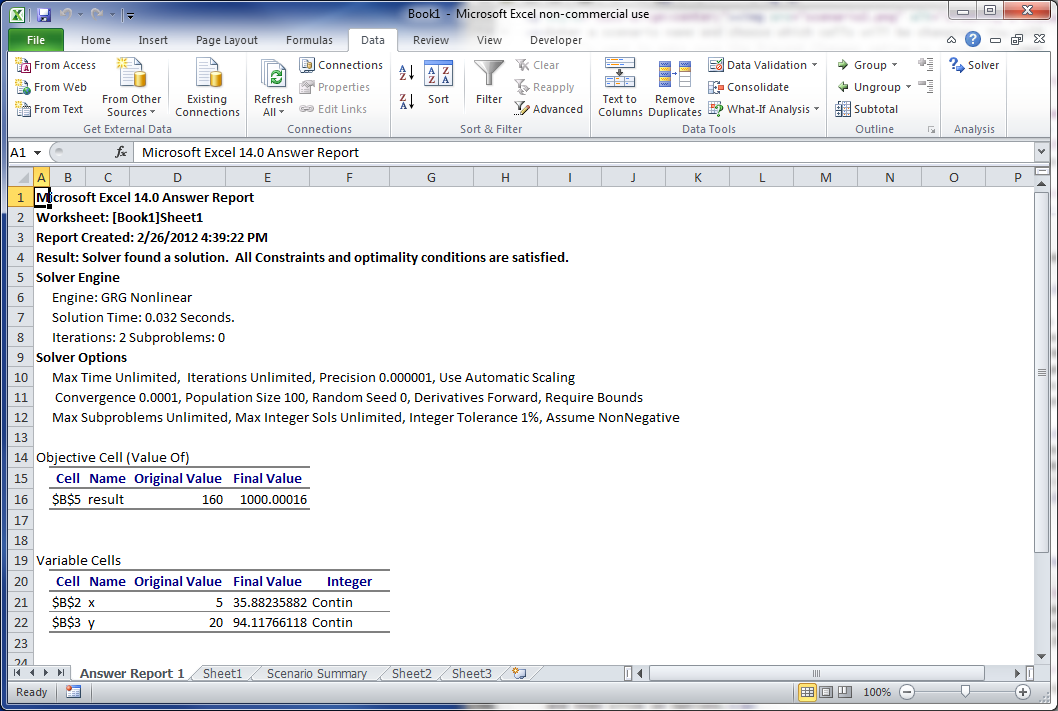Screen dimensions: 1058x711
Task: Sort Z to A descending
Action: (x=406, y=102)
